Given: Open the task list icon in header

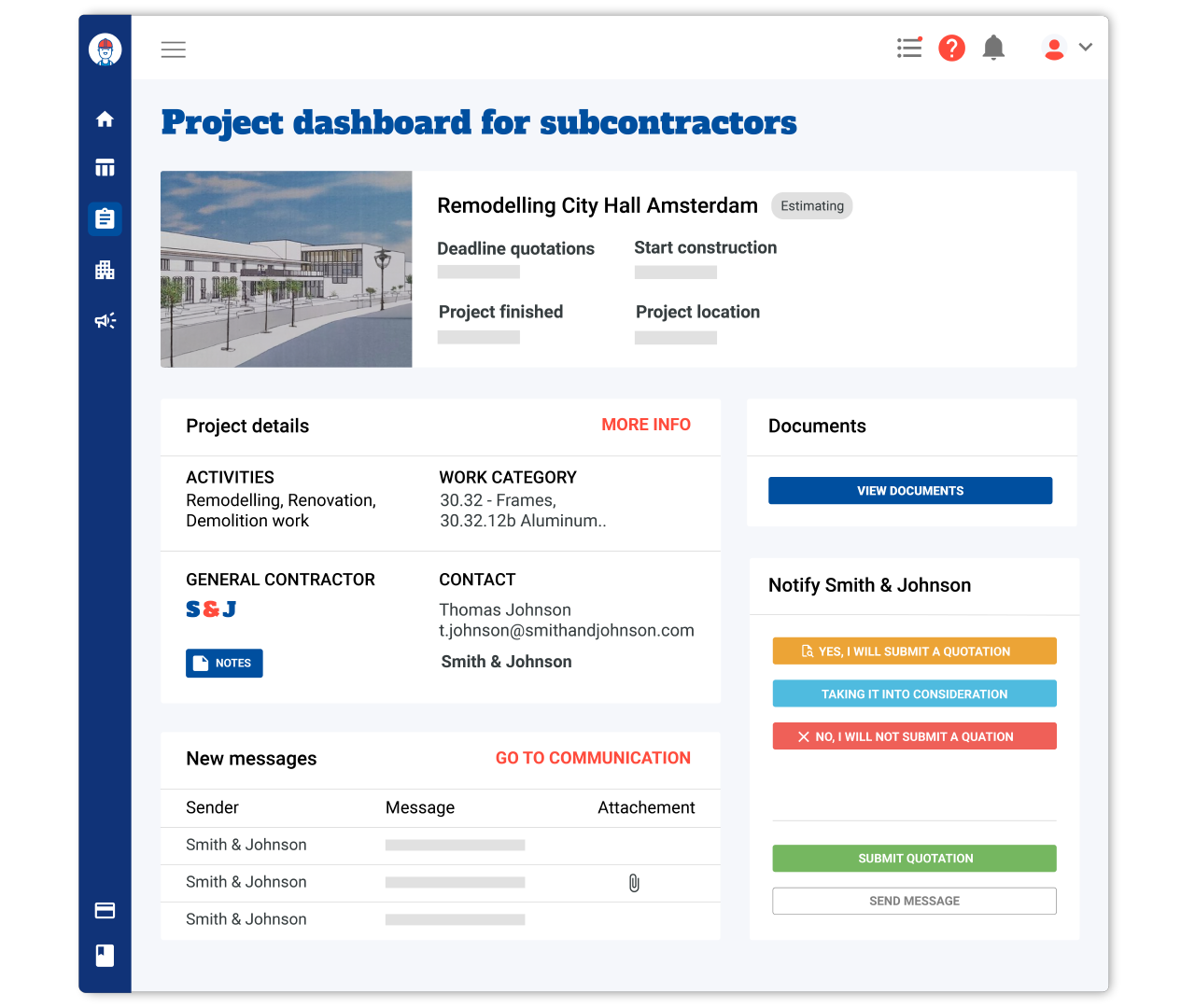Looking at the screenshot, I should click(909, 48).
